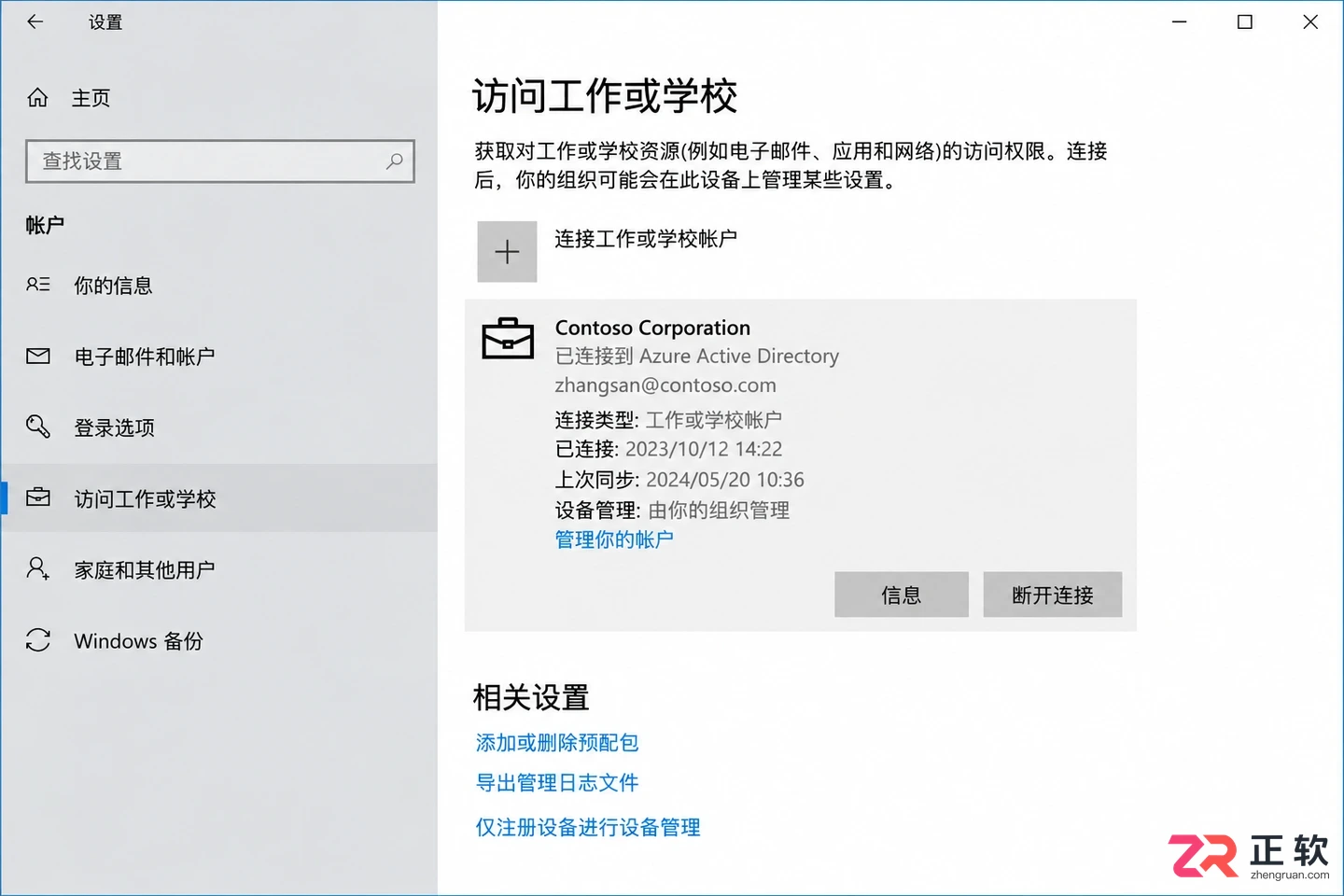Click the 查找设置 search field
1344x896 pixels.
[x=220, y=161]
